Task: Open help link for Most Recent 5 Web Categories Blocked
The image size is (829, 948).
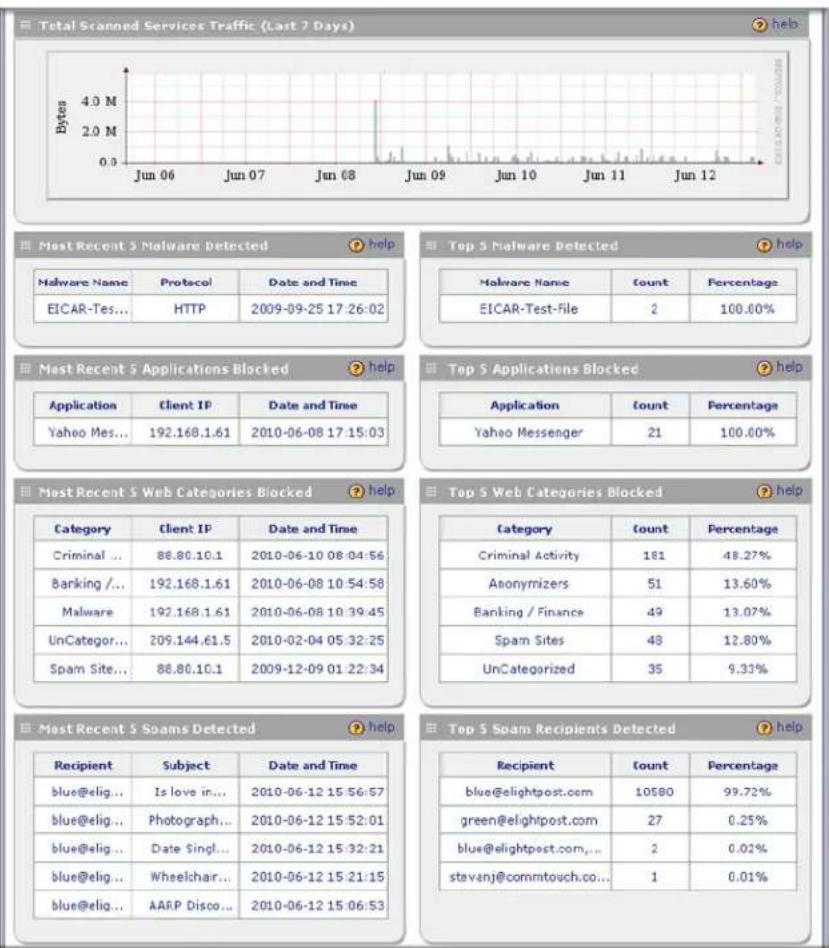Action: click(382, 491)
